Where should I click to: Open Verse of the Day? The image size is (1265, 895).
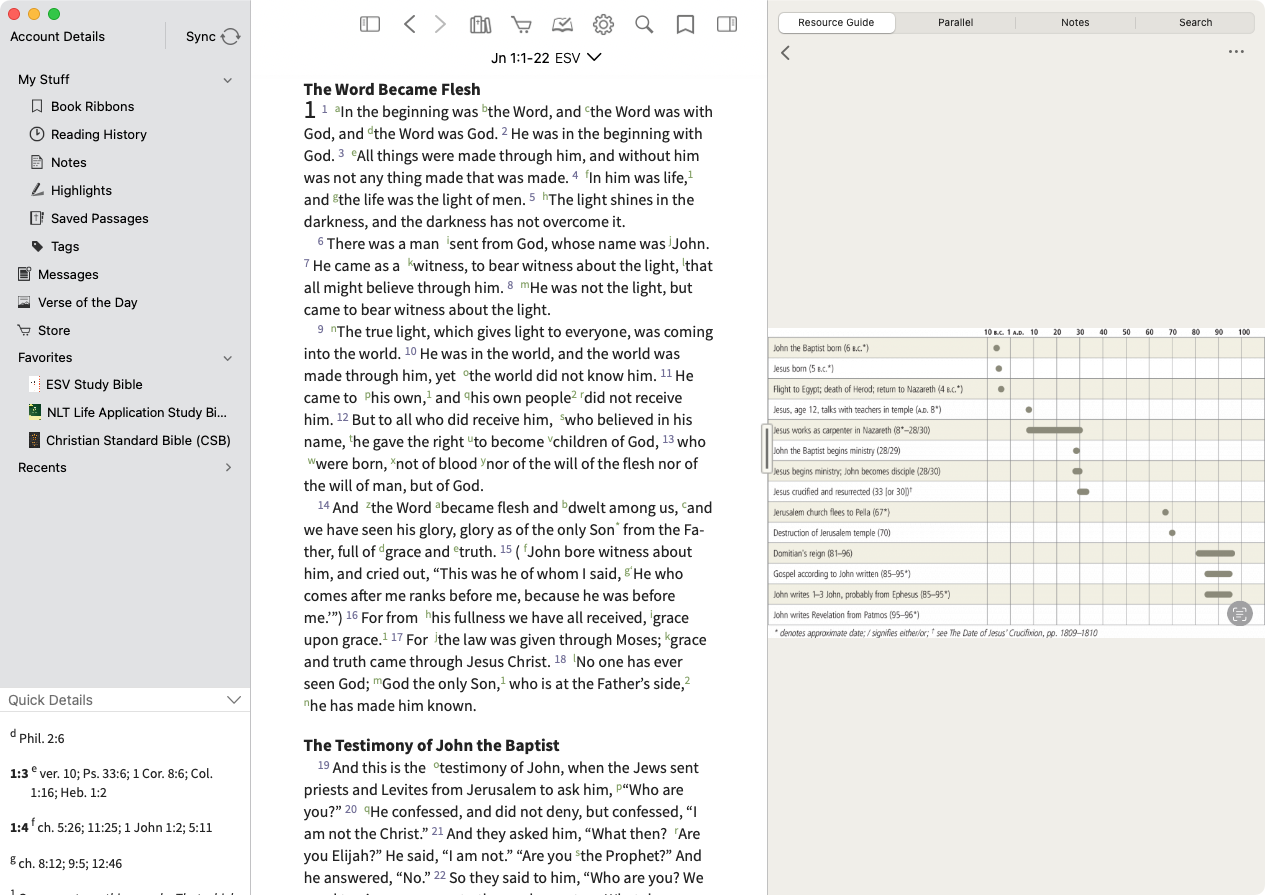point(87,302)
